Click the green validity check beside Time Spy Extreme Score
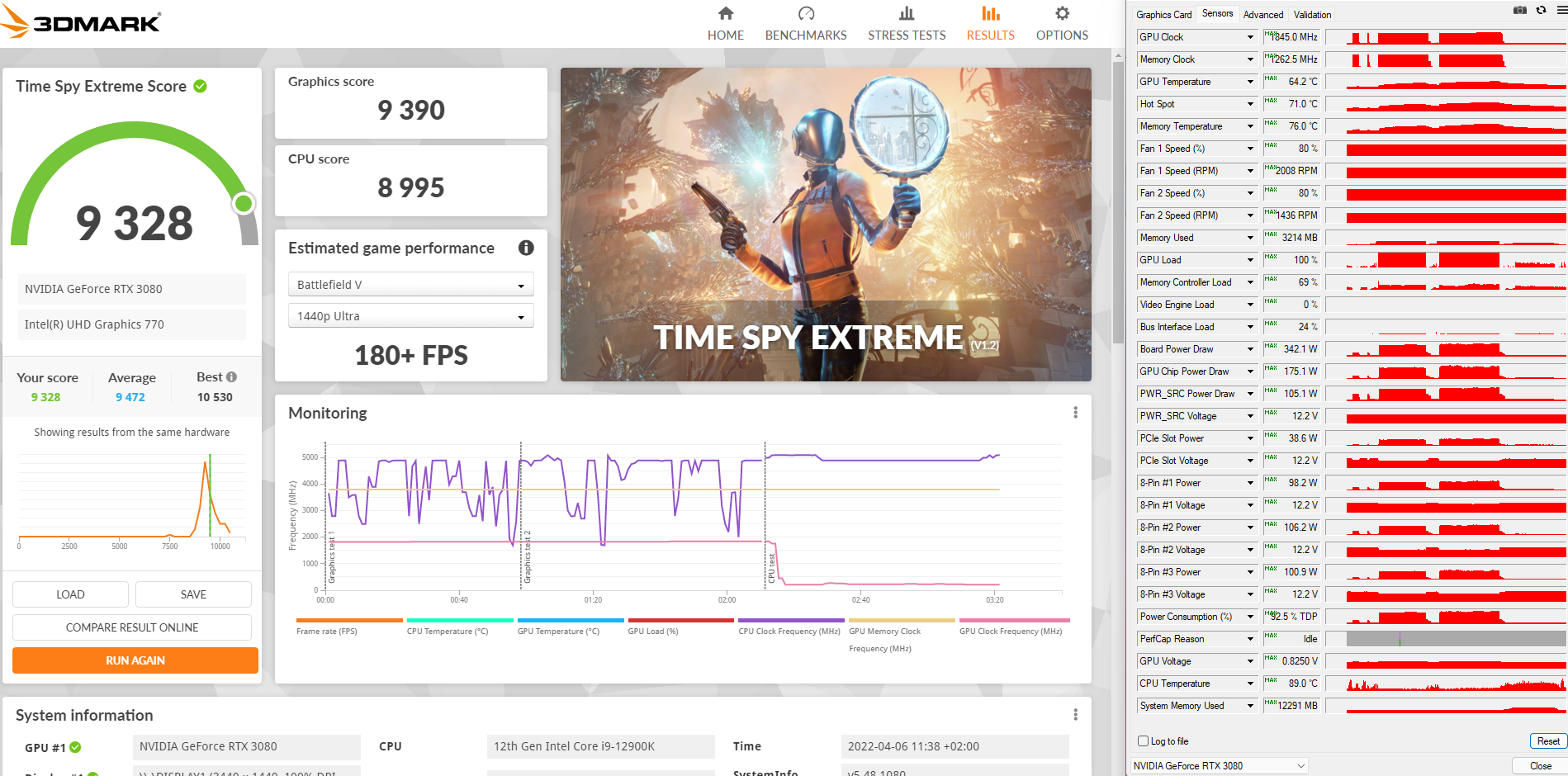The image size is (1568, 776). pyautogui.click(x=200, y=86)
